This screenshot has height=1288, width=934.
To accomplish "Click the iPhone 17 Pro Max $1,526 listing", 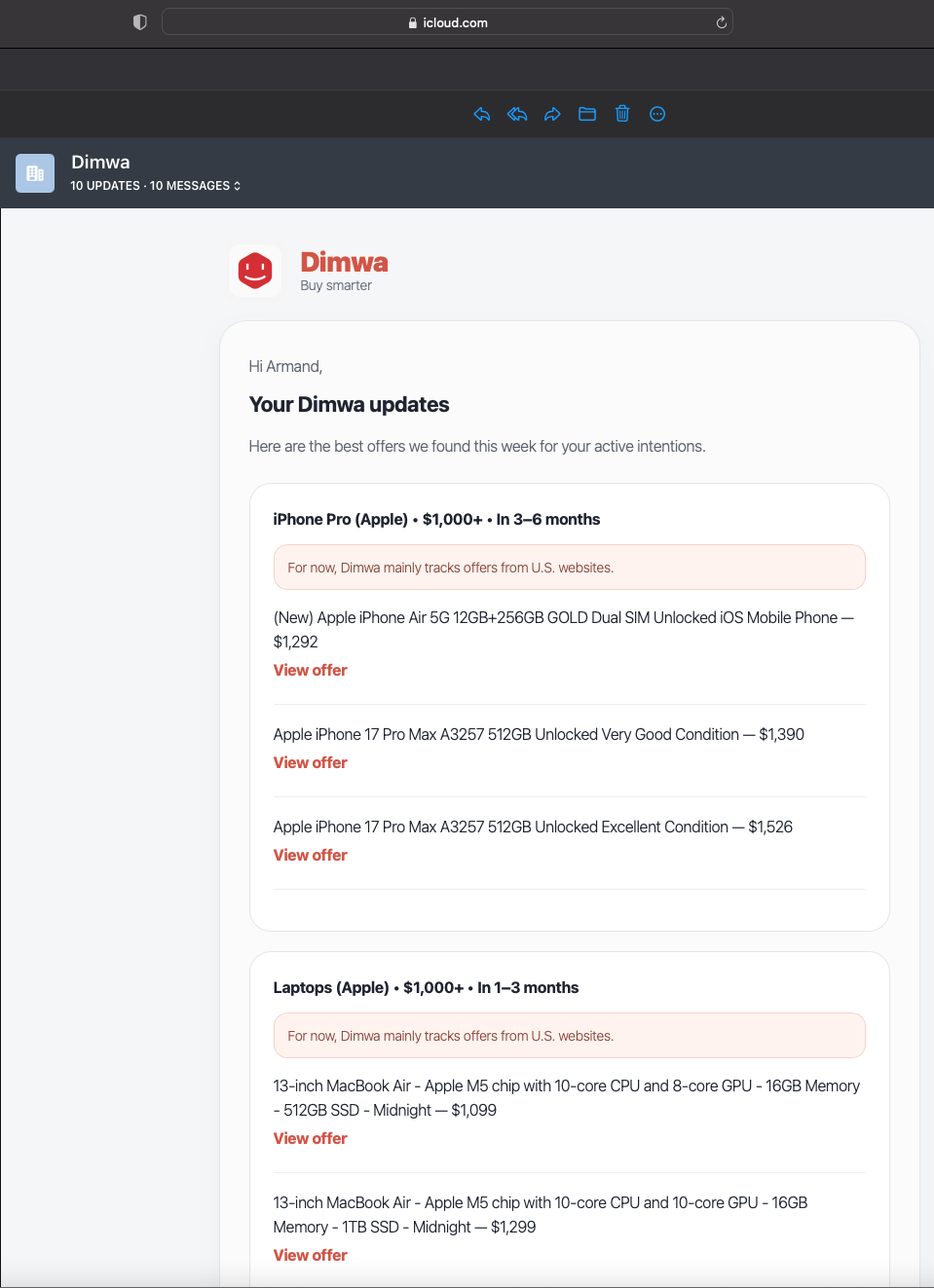I will (533, 828).
